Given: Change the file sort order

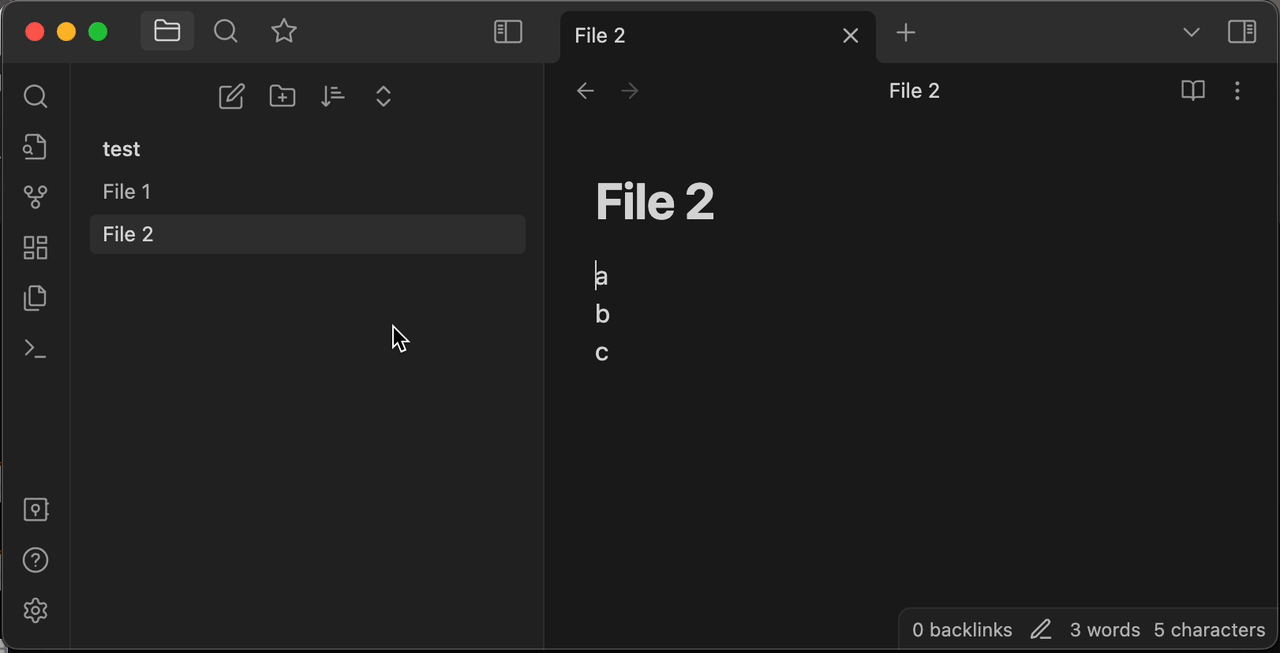Looking at the screenshot, I should coord(333,96).
